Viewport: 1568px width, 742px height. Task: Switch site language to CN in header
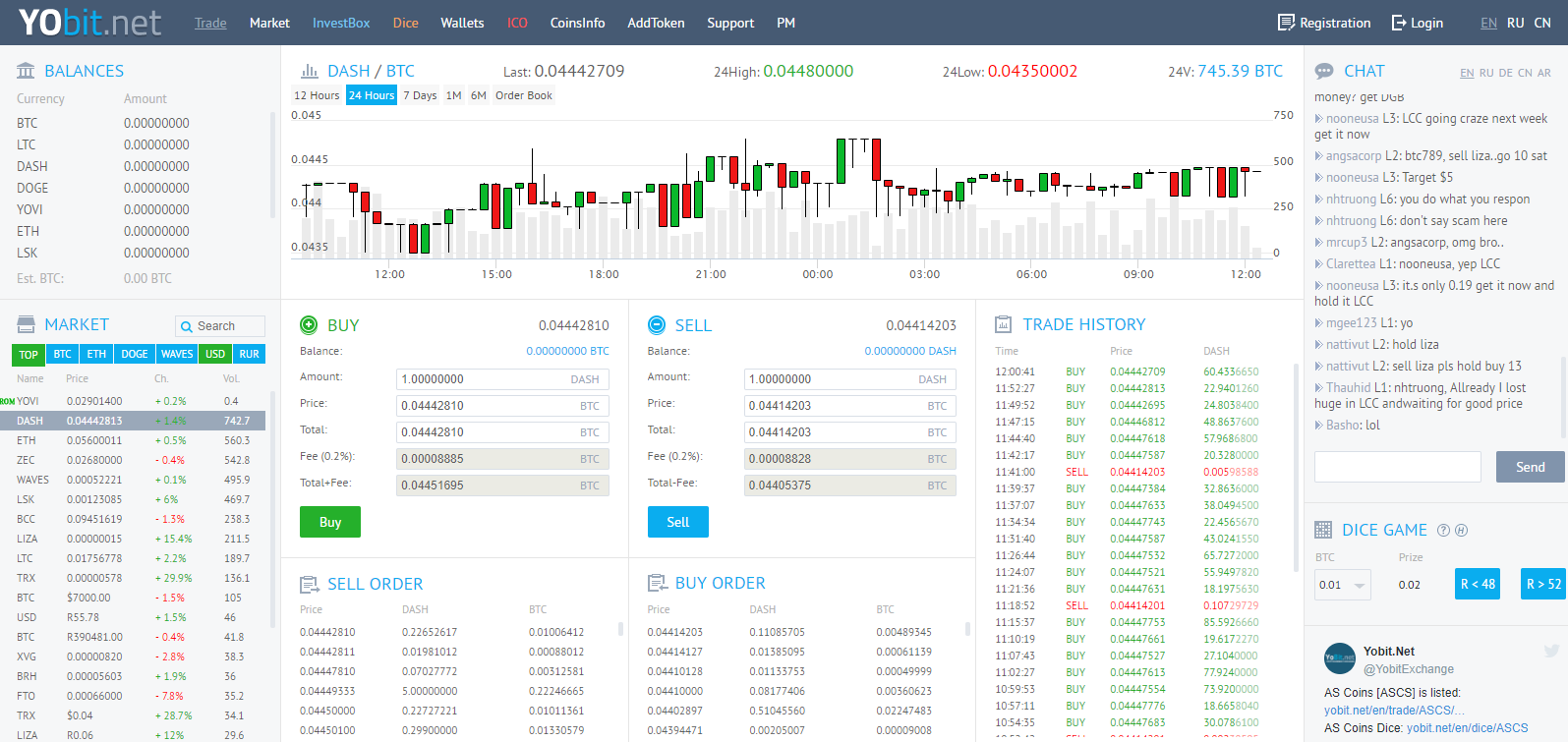(1542, 23)
